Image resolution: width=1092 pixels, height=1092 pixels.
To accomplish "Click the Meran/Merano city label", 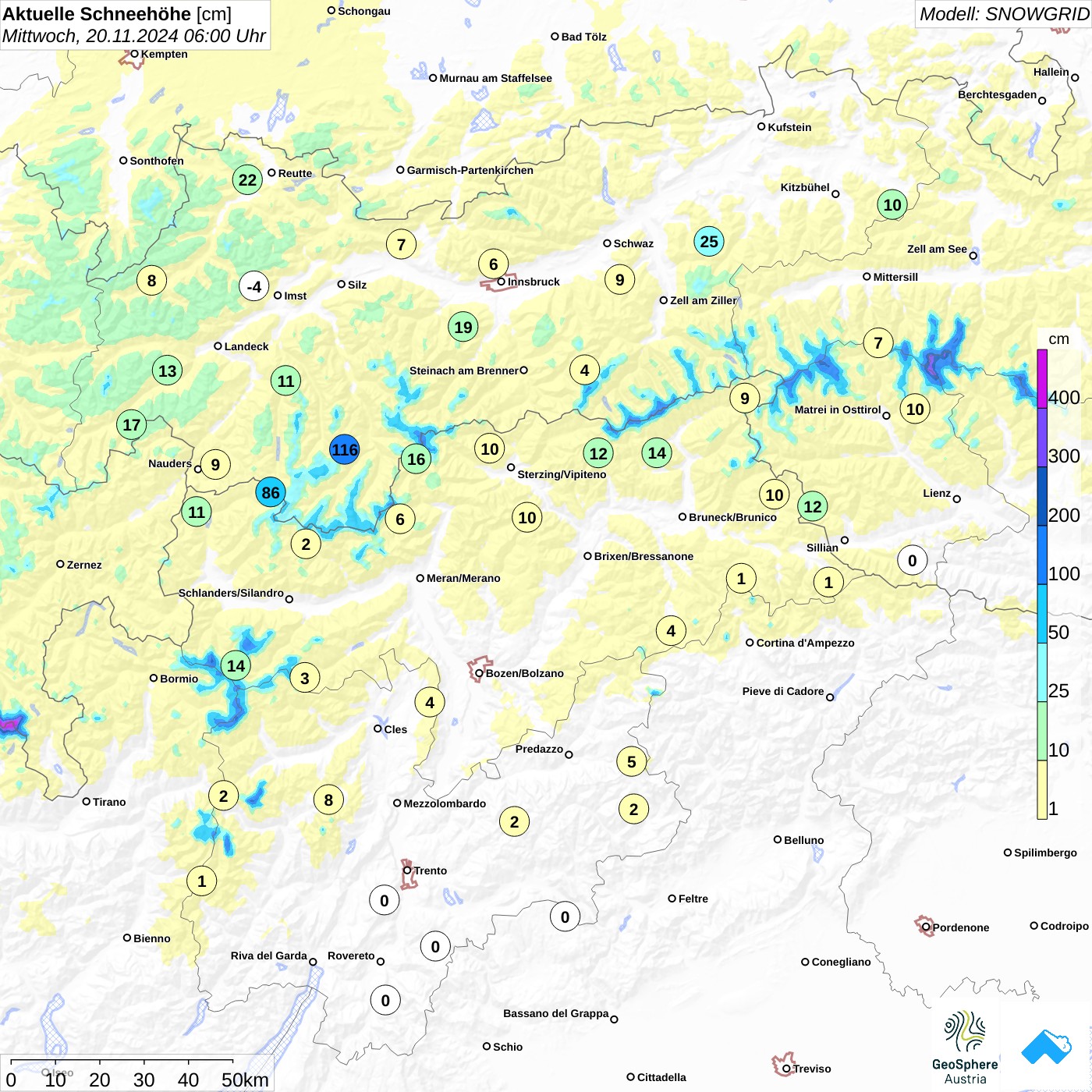I will pyautogui.click(x=463, y=578).
